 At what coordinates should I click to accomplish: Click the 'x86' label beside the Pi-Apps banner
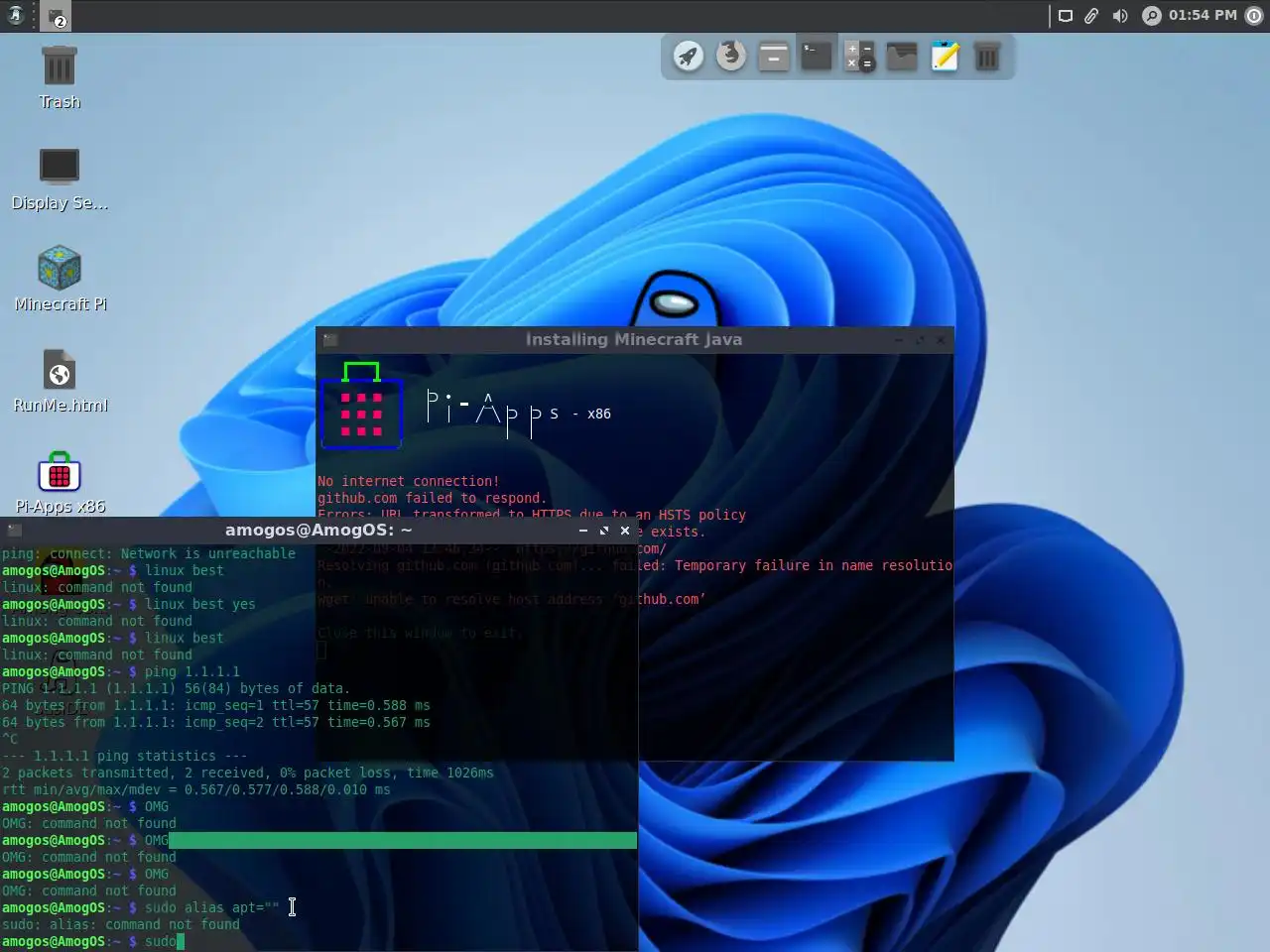click(x=599, y=414)
